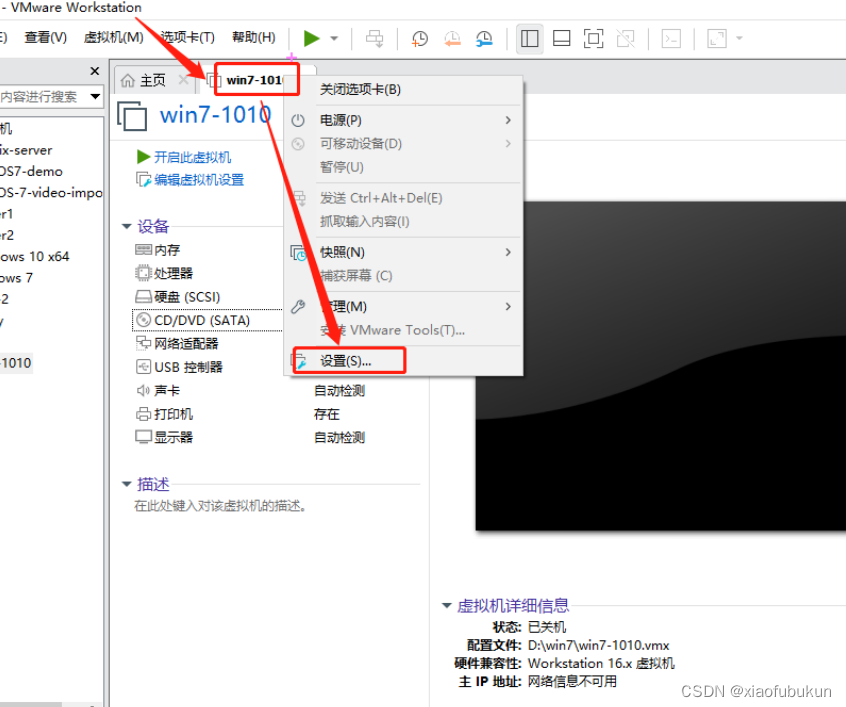Select the Windows 7 library entry

click(16, 278)
